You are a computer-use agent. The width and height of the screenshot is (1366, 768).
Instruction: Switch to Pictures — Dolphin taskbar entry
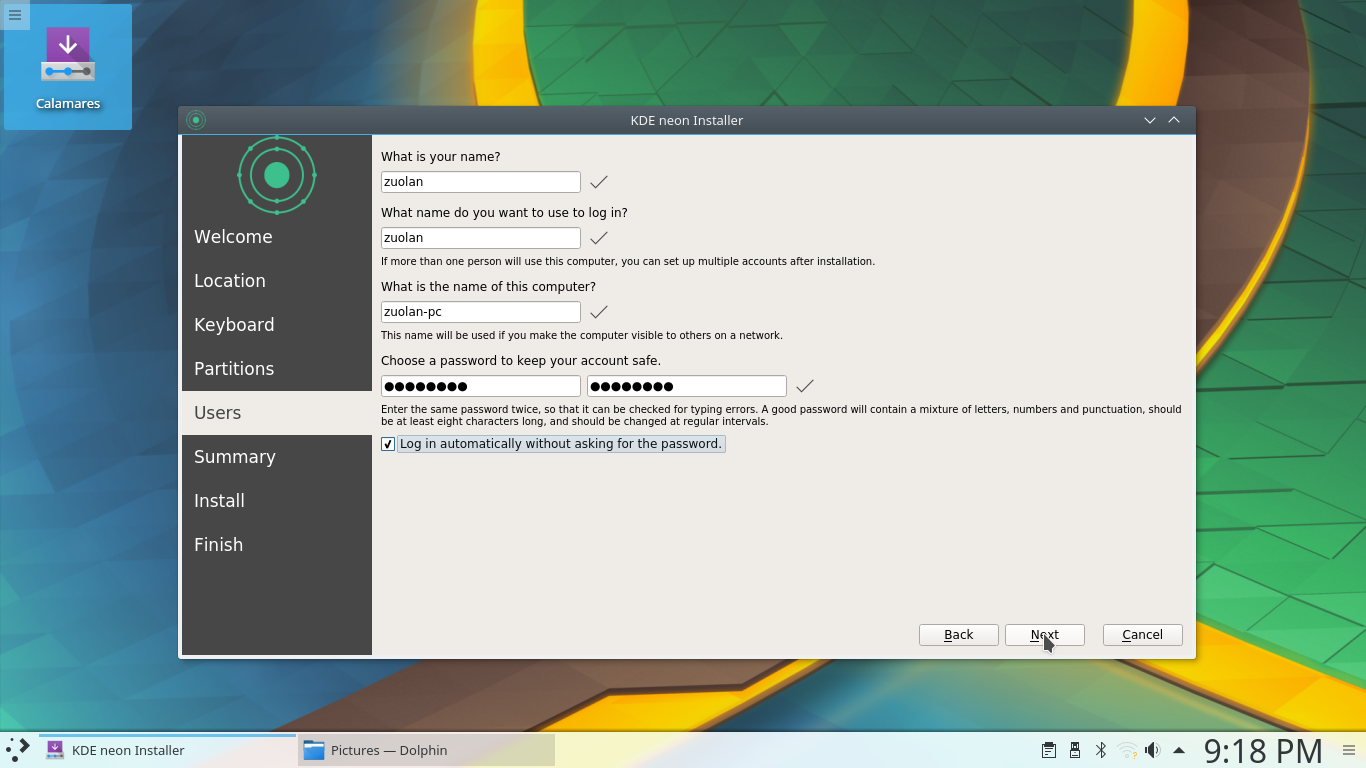426,750
